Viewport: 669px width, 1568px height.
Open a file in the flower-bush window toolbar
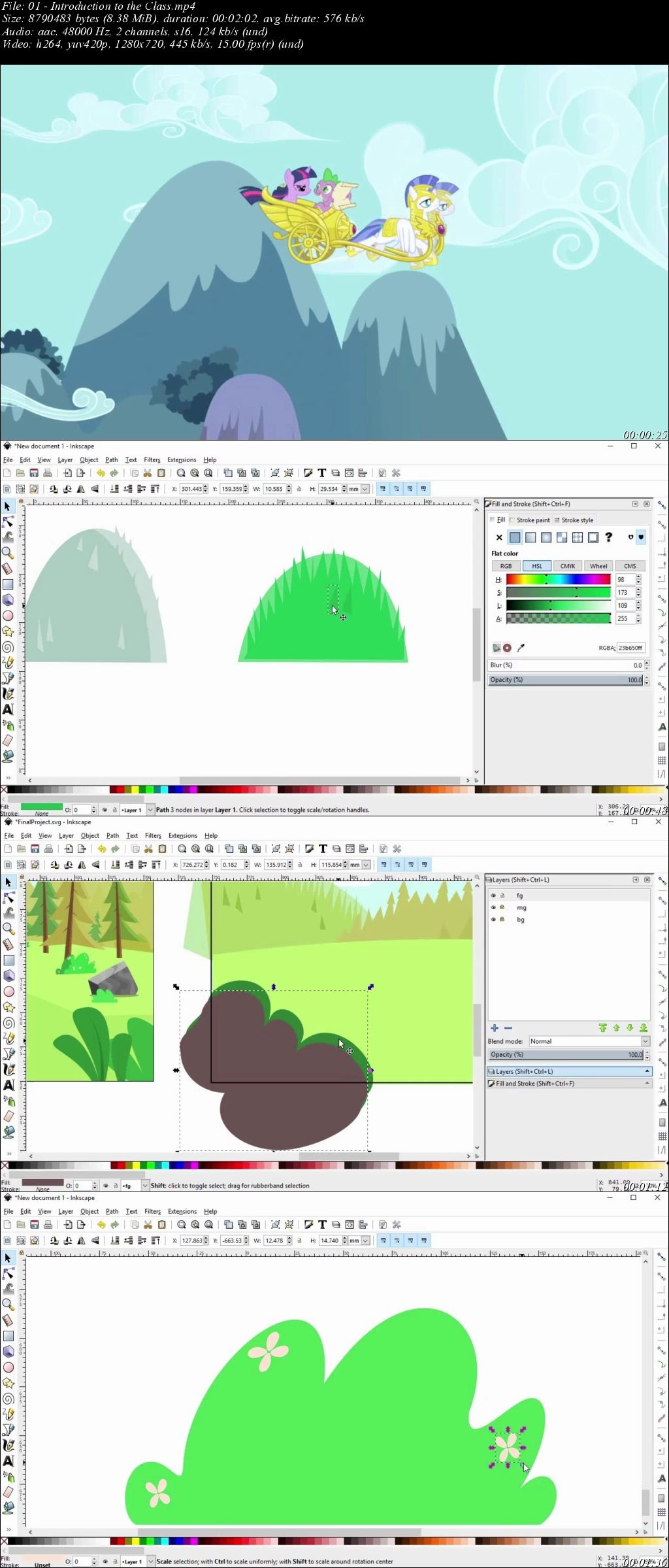pyautogui.click(x=20, y=1225)
